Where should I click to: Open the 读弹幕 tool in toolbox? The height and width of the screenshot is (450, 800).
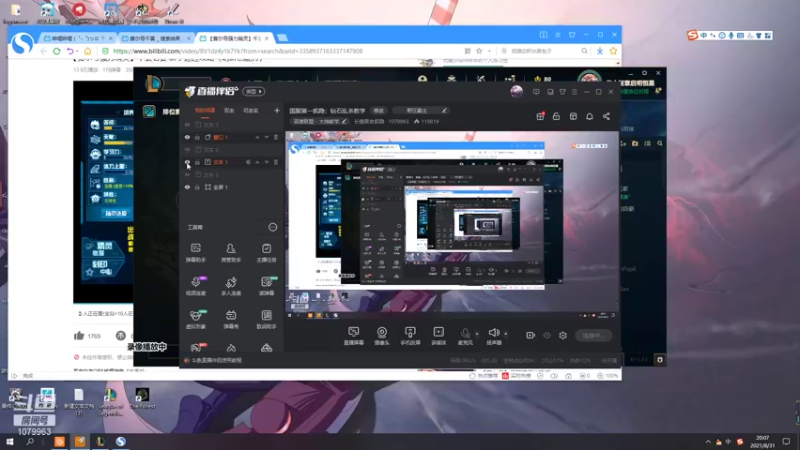[266, 286]
